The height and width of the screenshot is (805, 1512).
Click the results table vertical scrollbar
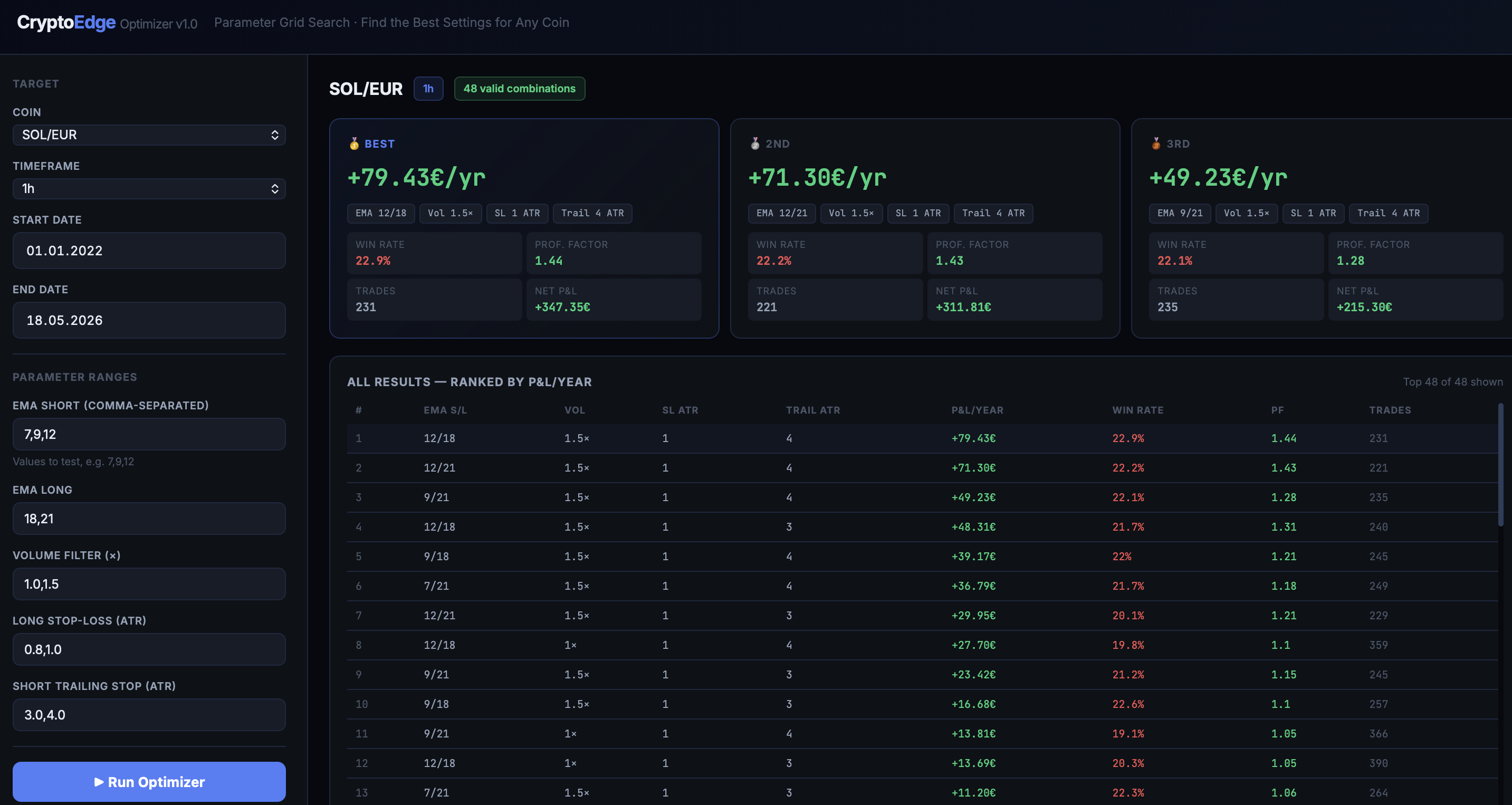pyautogui.click(x=1500, y=465)
